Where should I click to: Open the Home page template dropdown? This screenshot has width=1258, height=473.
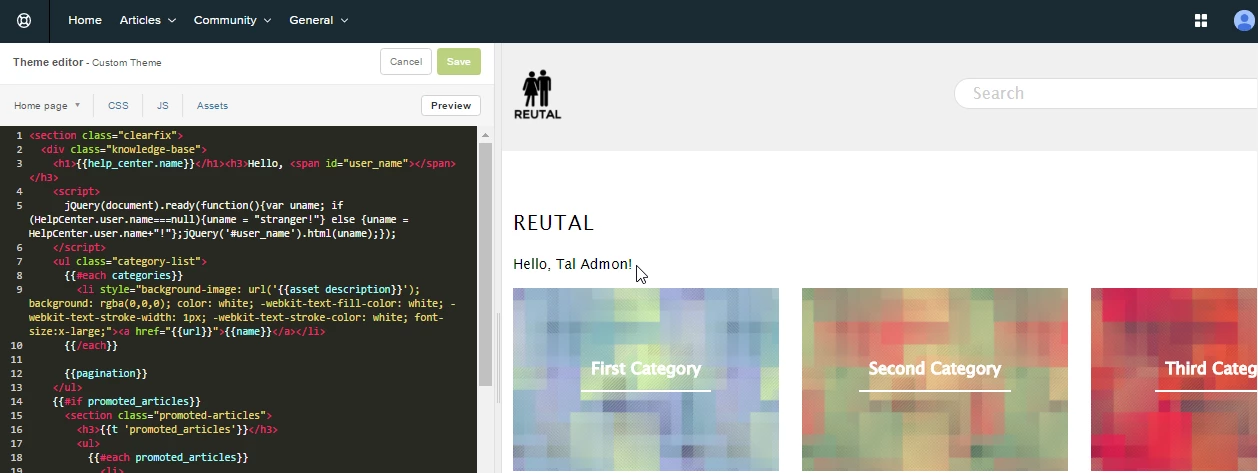47,105
